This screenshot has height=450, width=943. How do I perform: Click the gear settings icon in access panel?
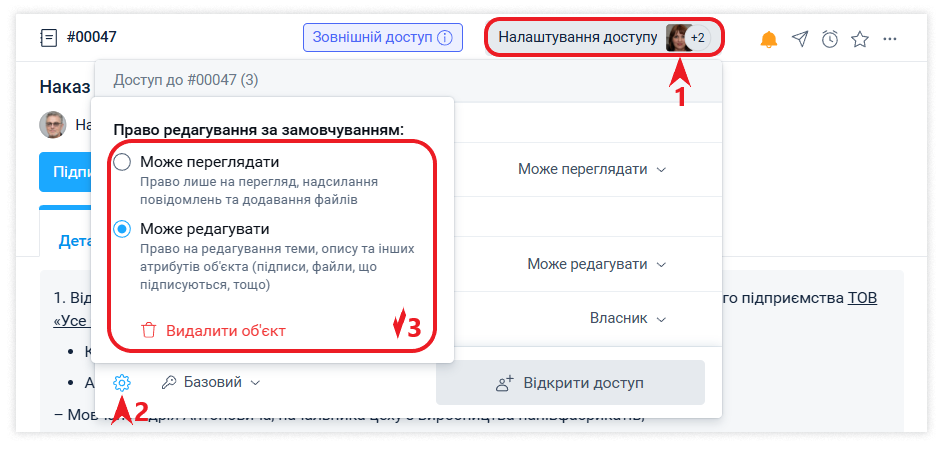pos(122,383)
